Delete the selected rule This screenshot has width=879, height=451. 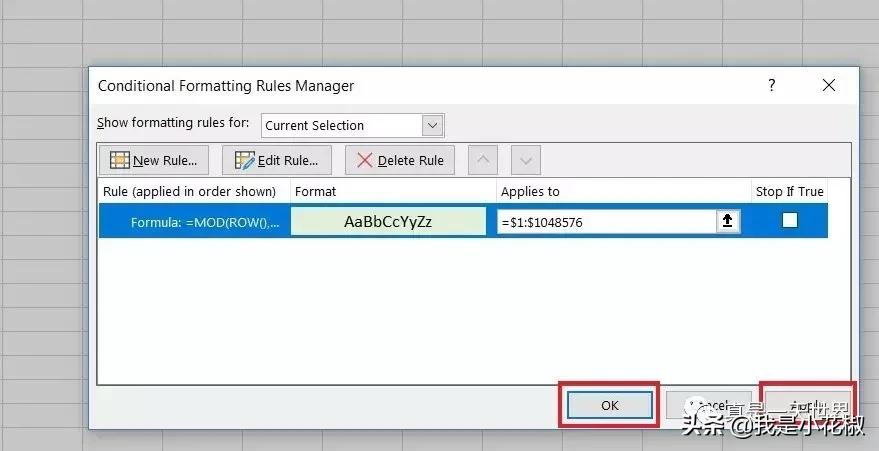point(400,160)
